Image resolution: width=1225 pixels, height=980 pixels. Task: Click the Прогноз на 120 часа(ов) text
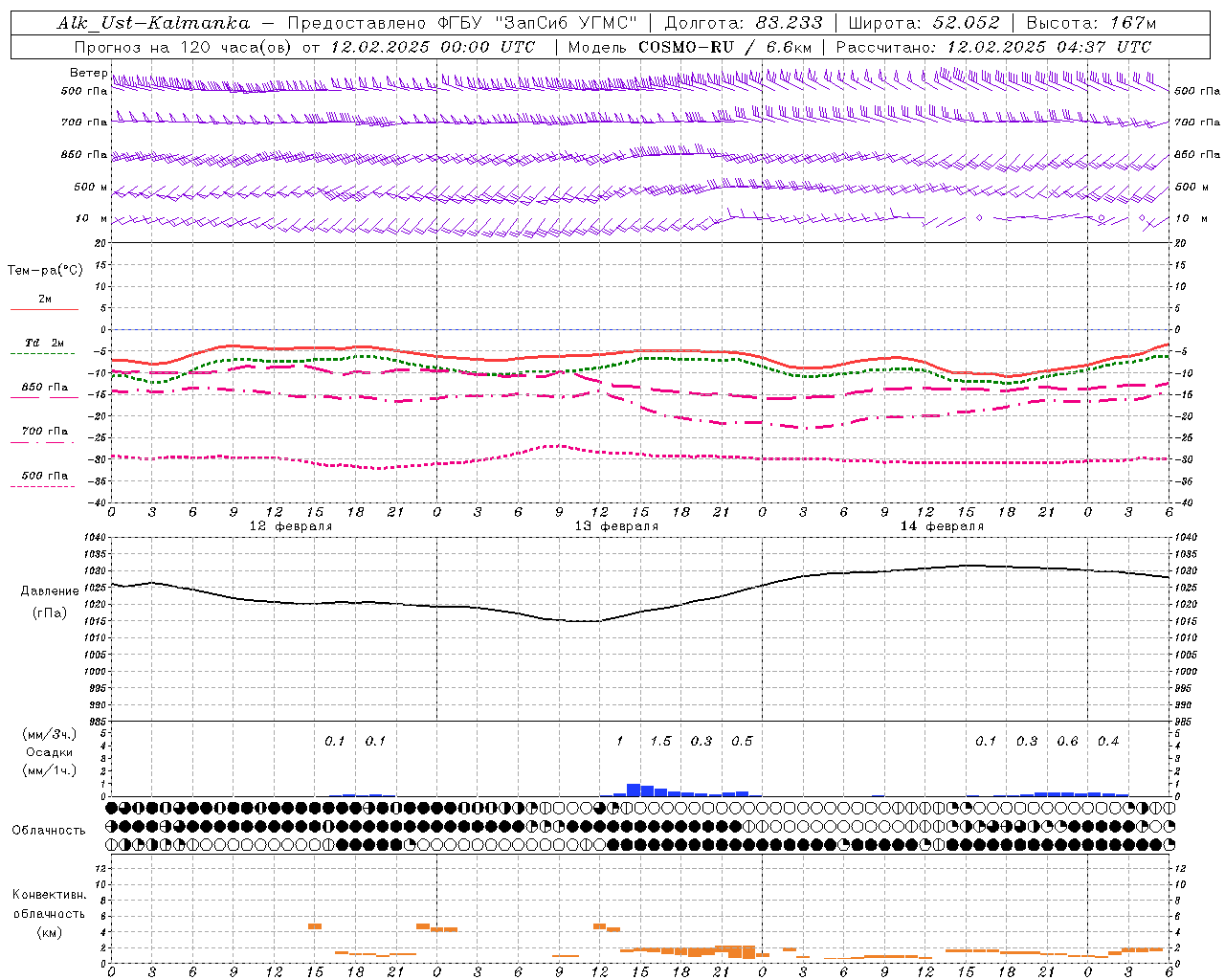point(185,47)
